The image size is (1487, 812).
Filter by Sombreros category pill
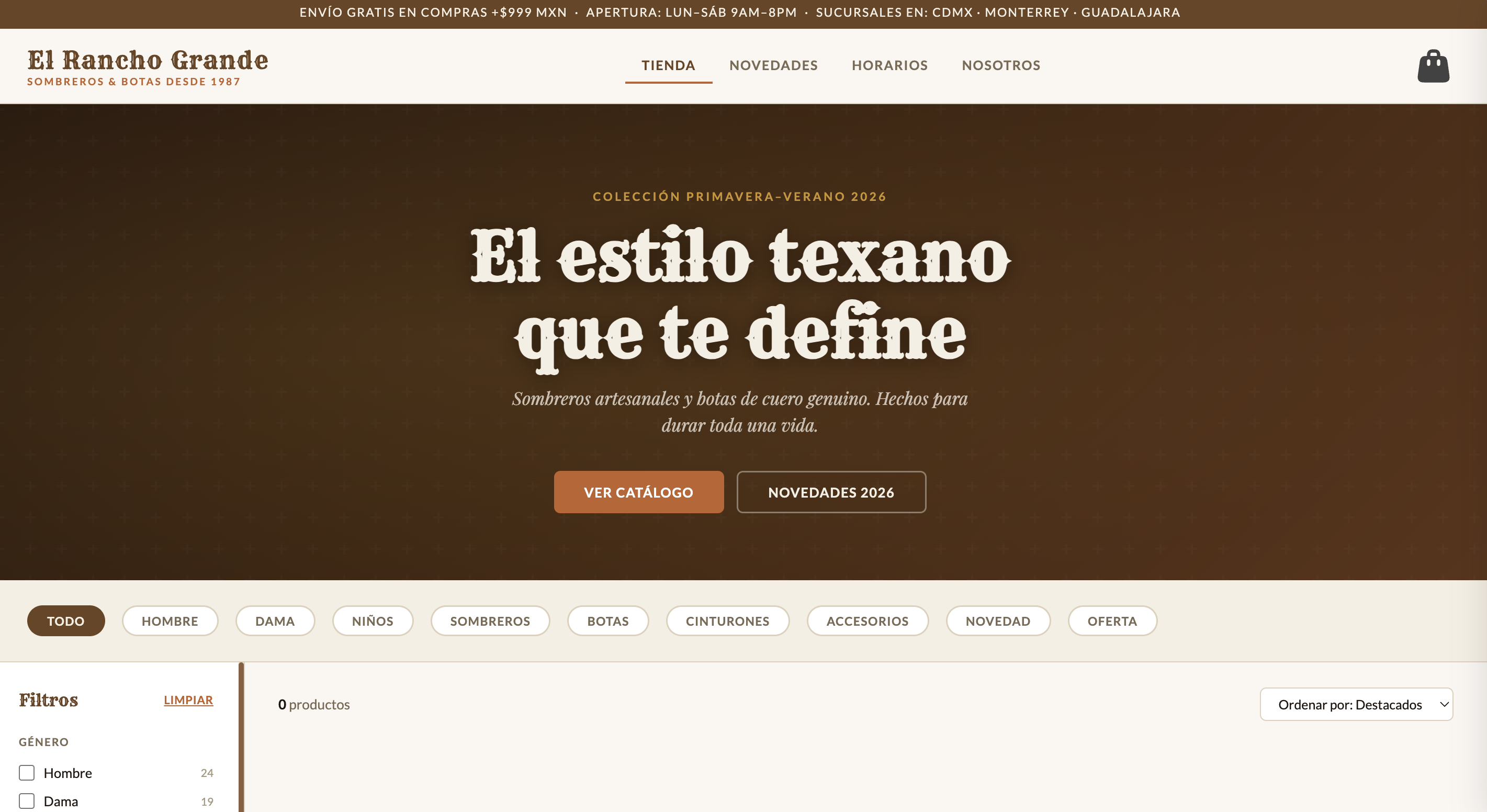point(490,621)
